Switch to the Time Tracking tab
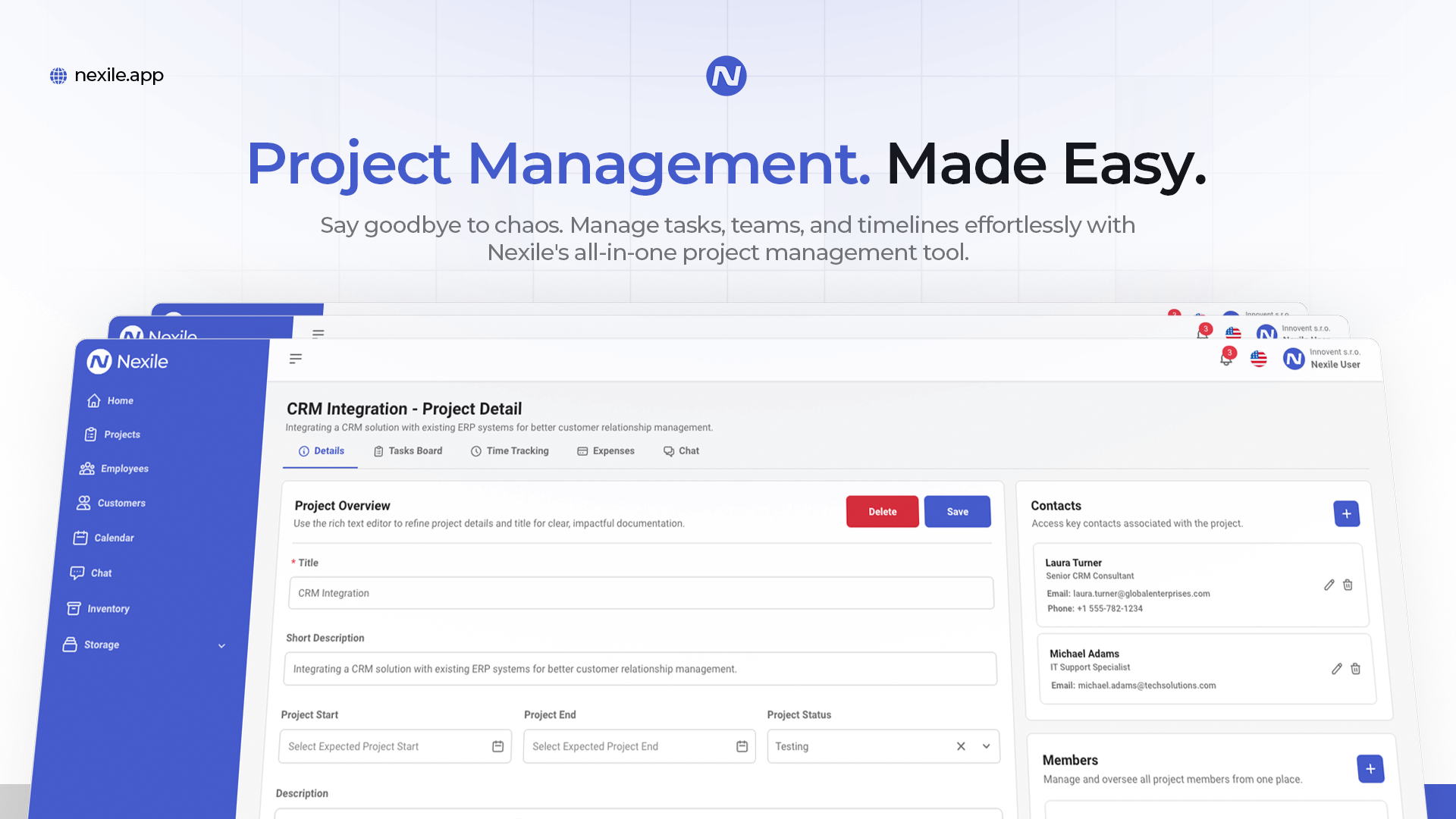 point(510,450)
